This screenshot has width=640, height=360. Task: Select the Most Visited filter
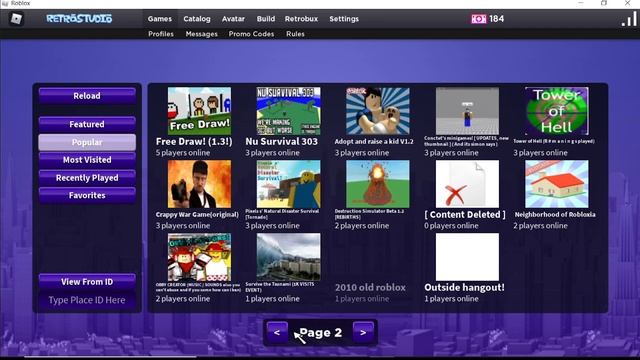coord(87,160)
